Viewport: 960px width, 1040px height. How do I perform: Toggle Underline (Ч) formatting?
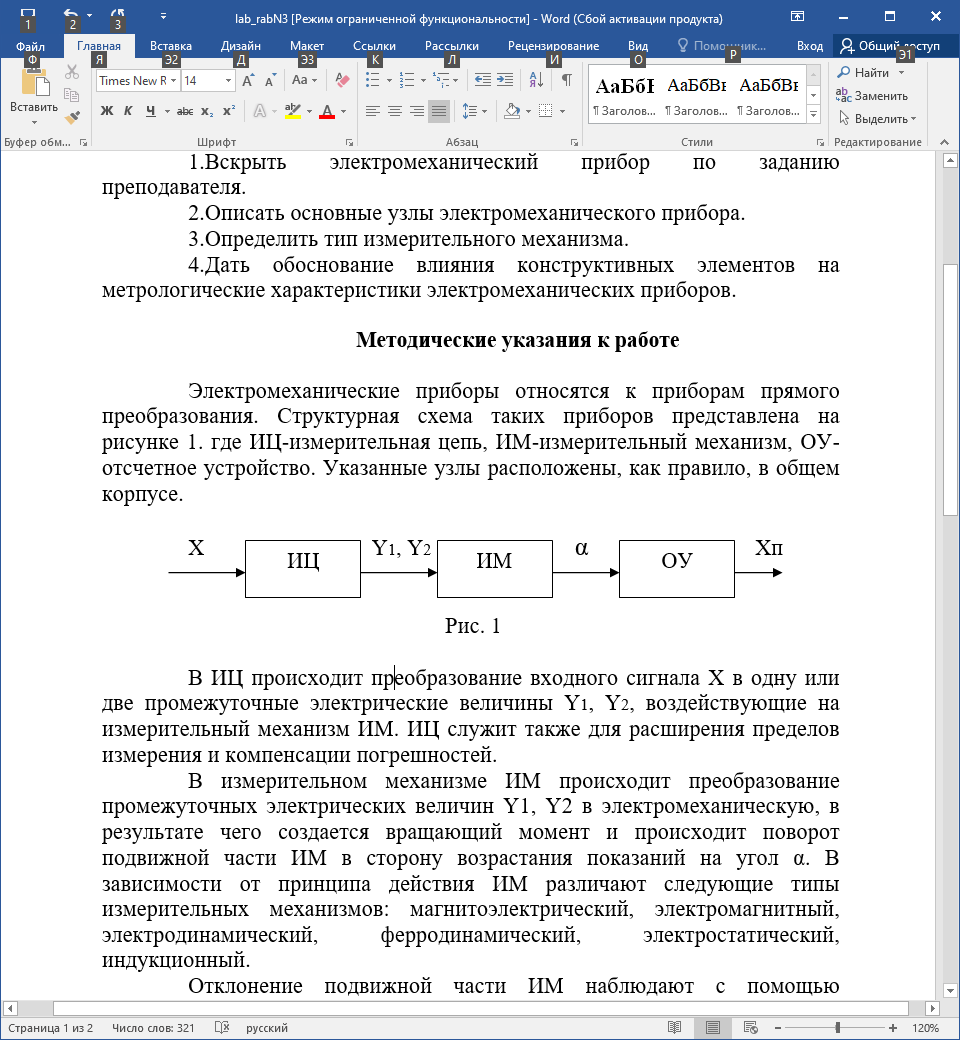pos(151,111)
